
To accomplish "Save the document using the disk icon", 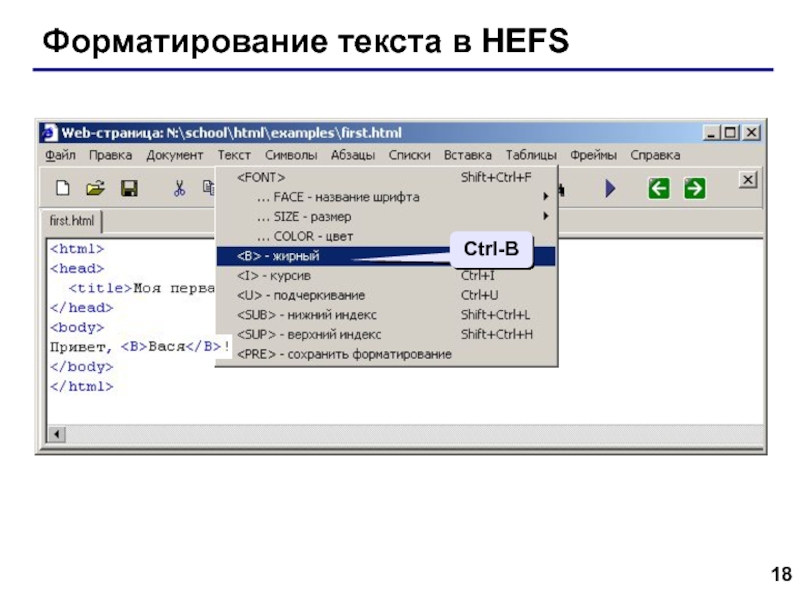I will click(130, 188).
